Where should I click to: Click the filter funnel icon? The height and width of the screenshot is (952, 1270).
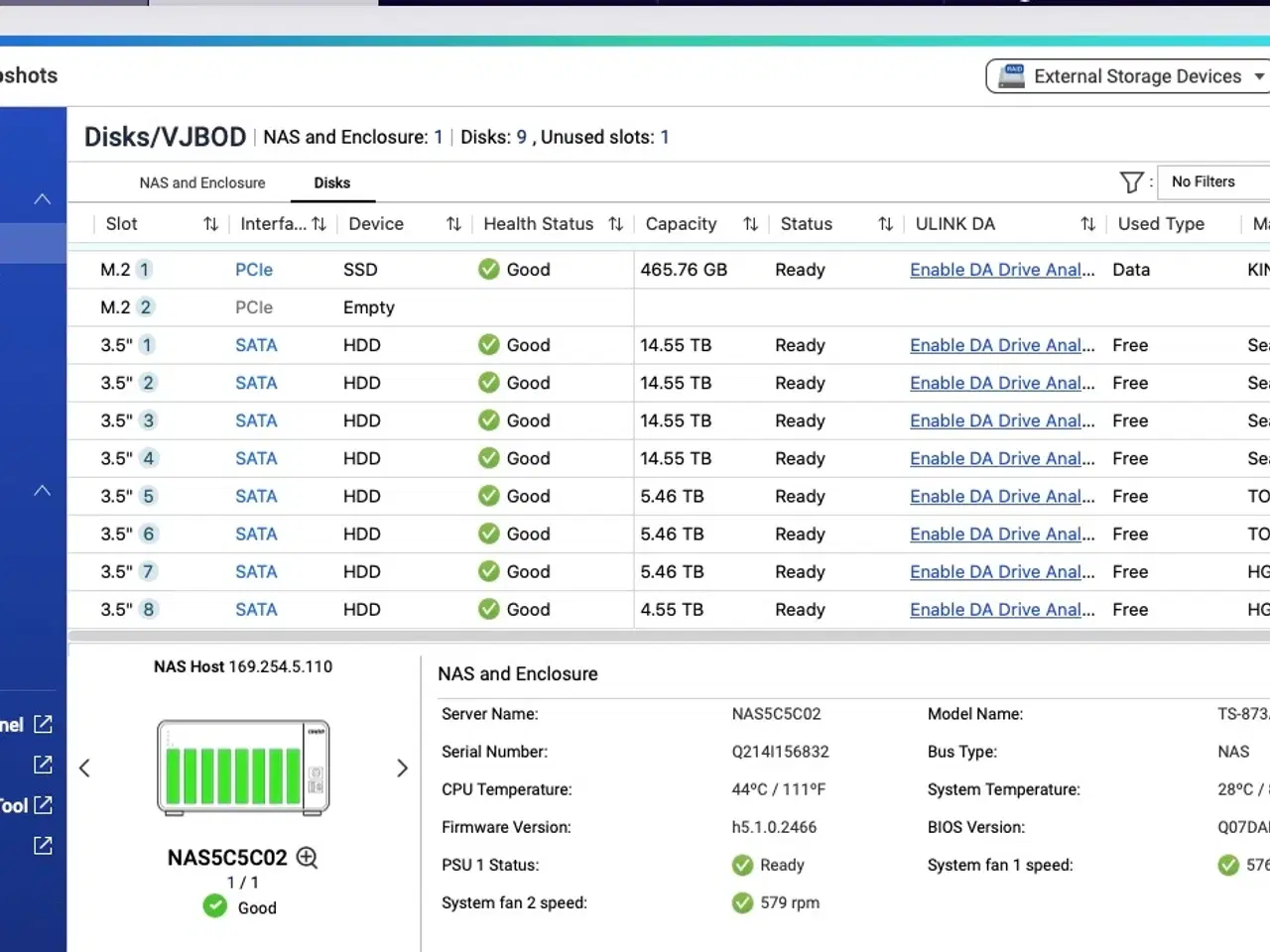pyautogui.click(x=1131, y=182)
